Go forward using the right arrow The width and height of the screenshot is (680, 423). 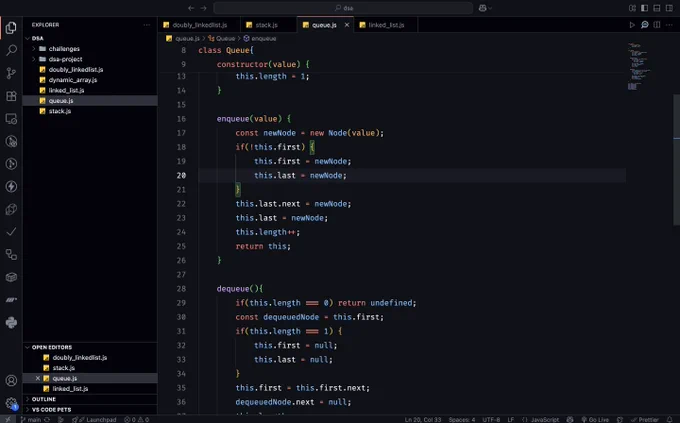[203, 8]
